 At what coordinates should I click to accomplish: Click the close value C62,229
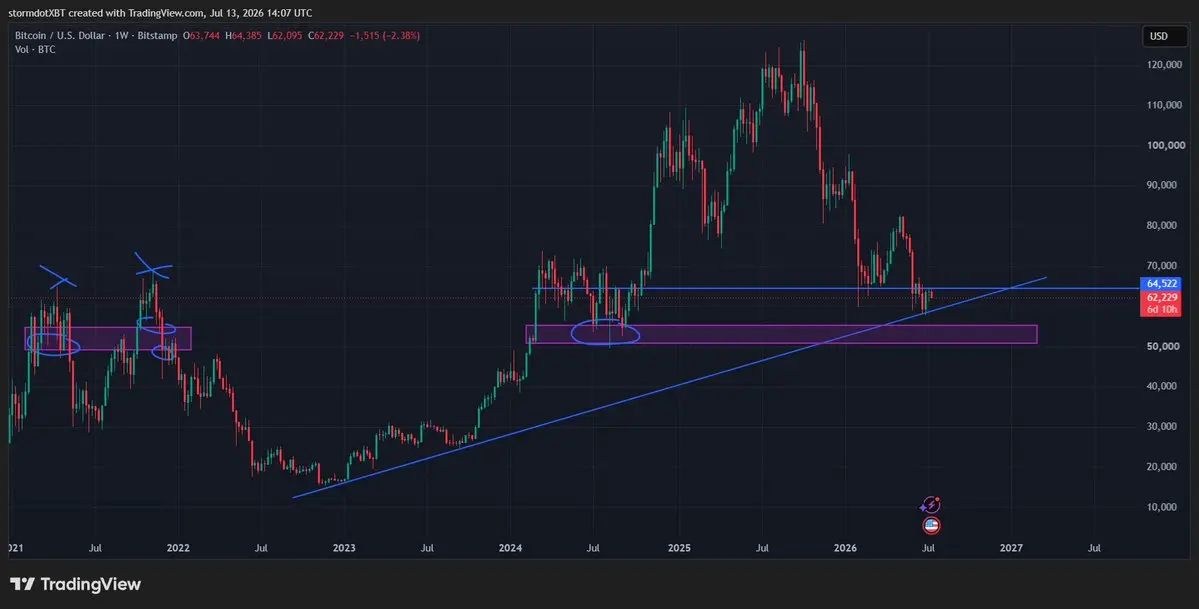coord(327,35)
